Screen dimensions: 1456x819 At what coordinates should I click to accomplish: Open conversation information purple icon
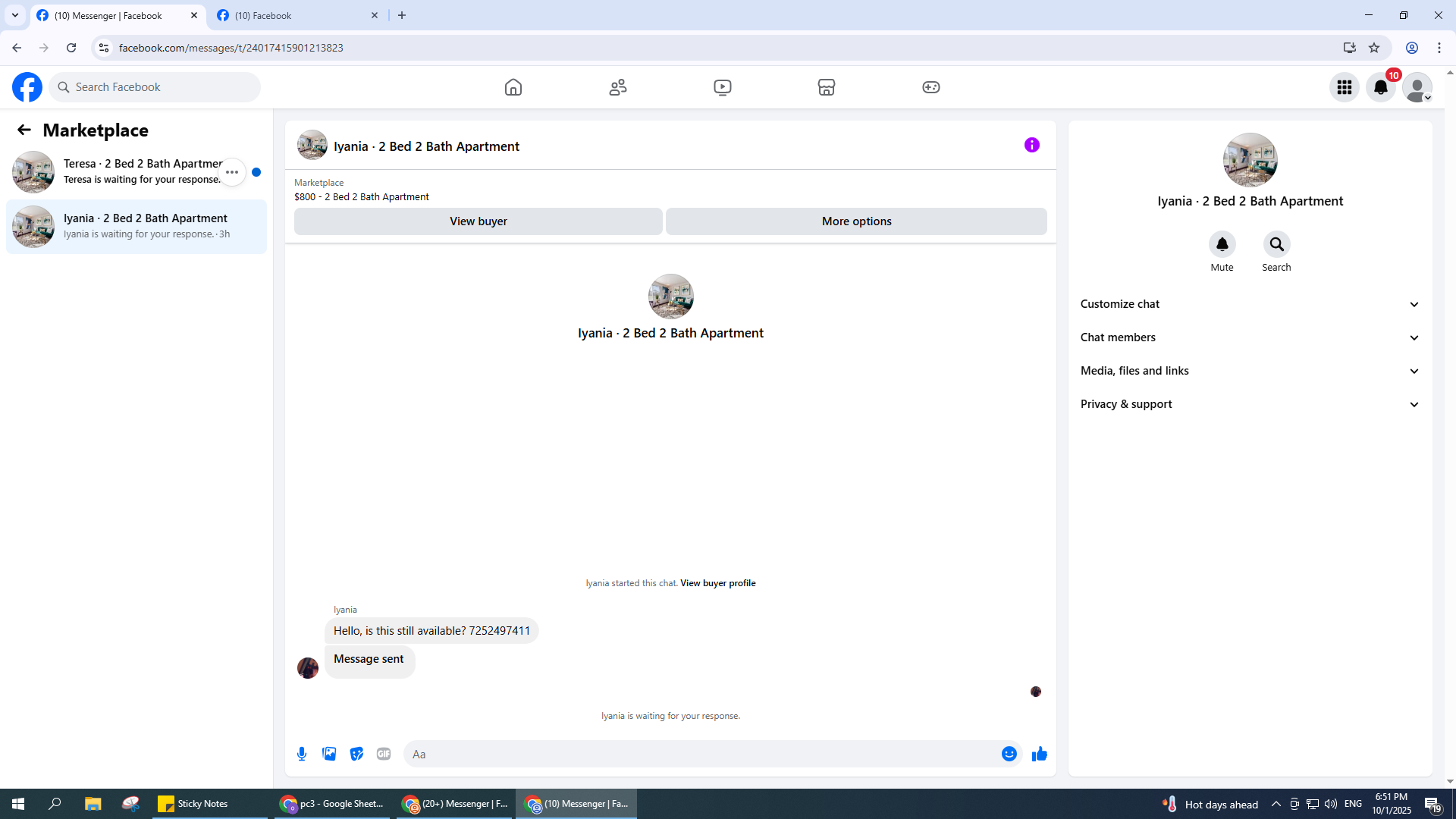point(1032,145)
